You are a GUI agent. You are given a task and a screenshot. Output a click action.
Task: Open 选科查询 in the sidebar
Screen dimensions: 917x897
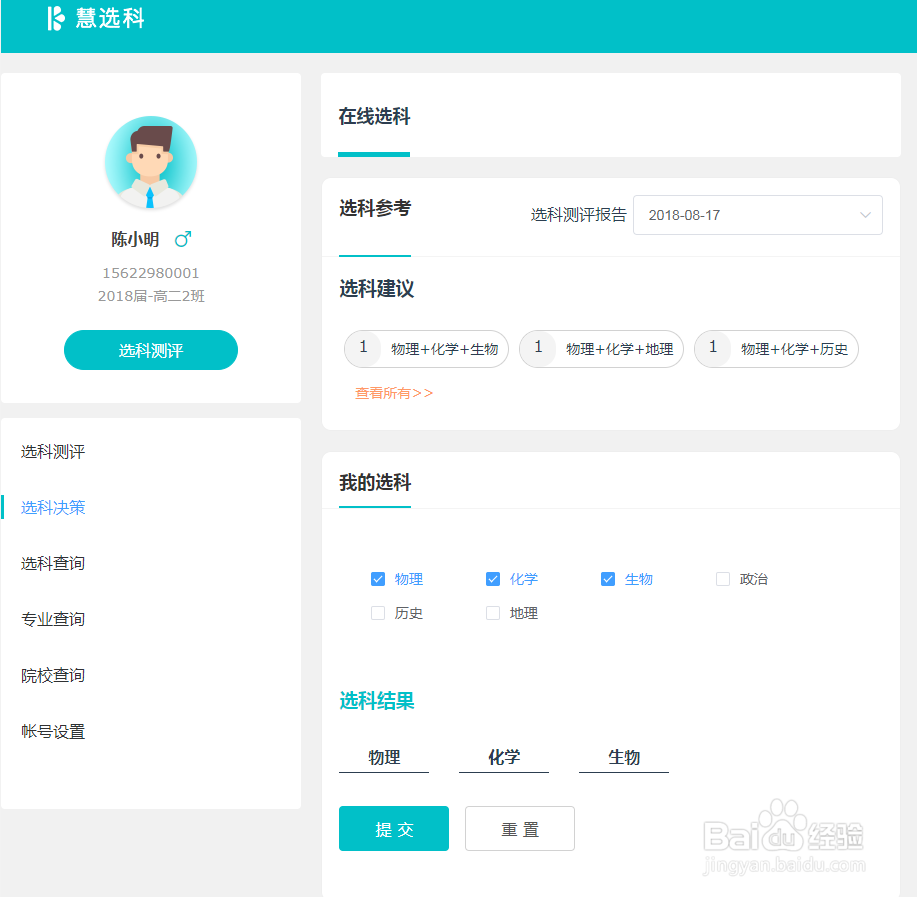52,563
